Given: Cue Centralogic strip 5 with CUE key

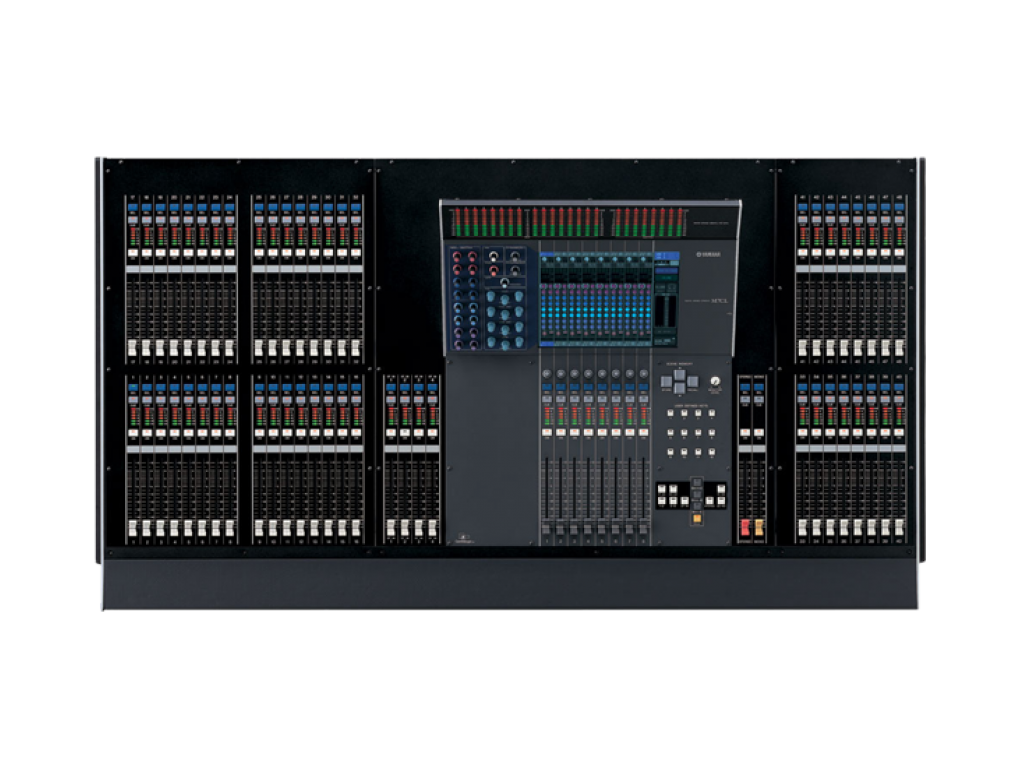Looking at the screenshot, I should click(602, 401).
